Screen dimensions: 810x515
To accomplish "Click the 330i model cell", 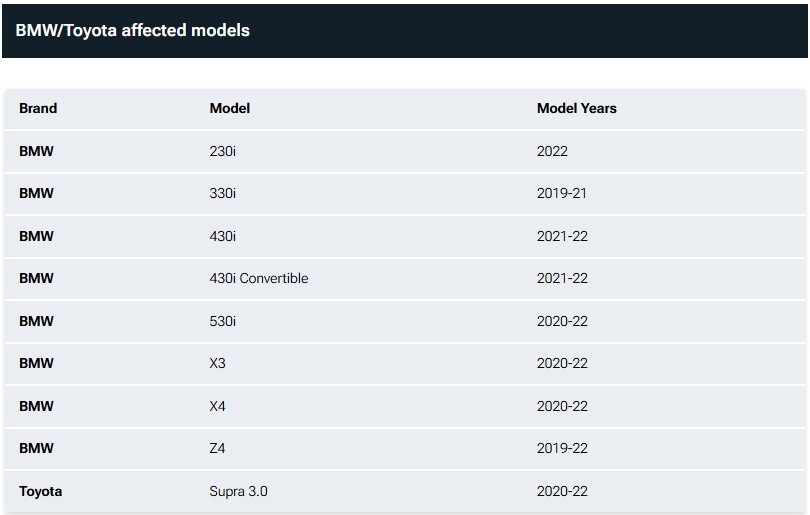I will [223, 193].
